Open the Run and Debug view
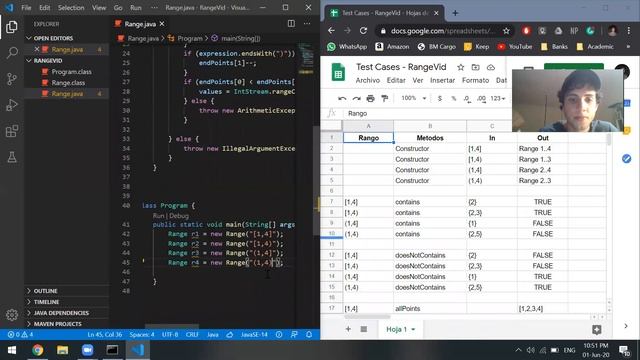640x360 pixels. [12, 105]
